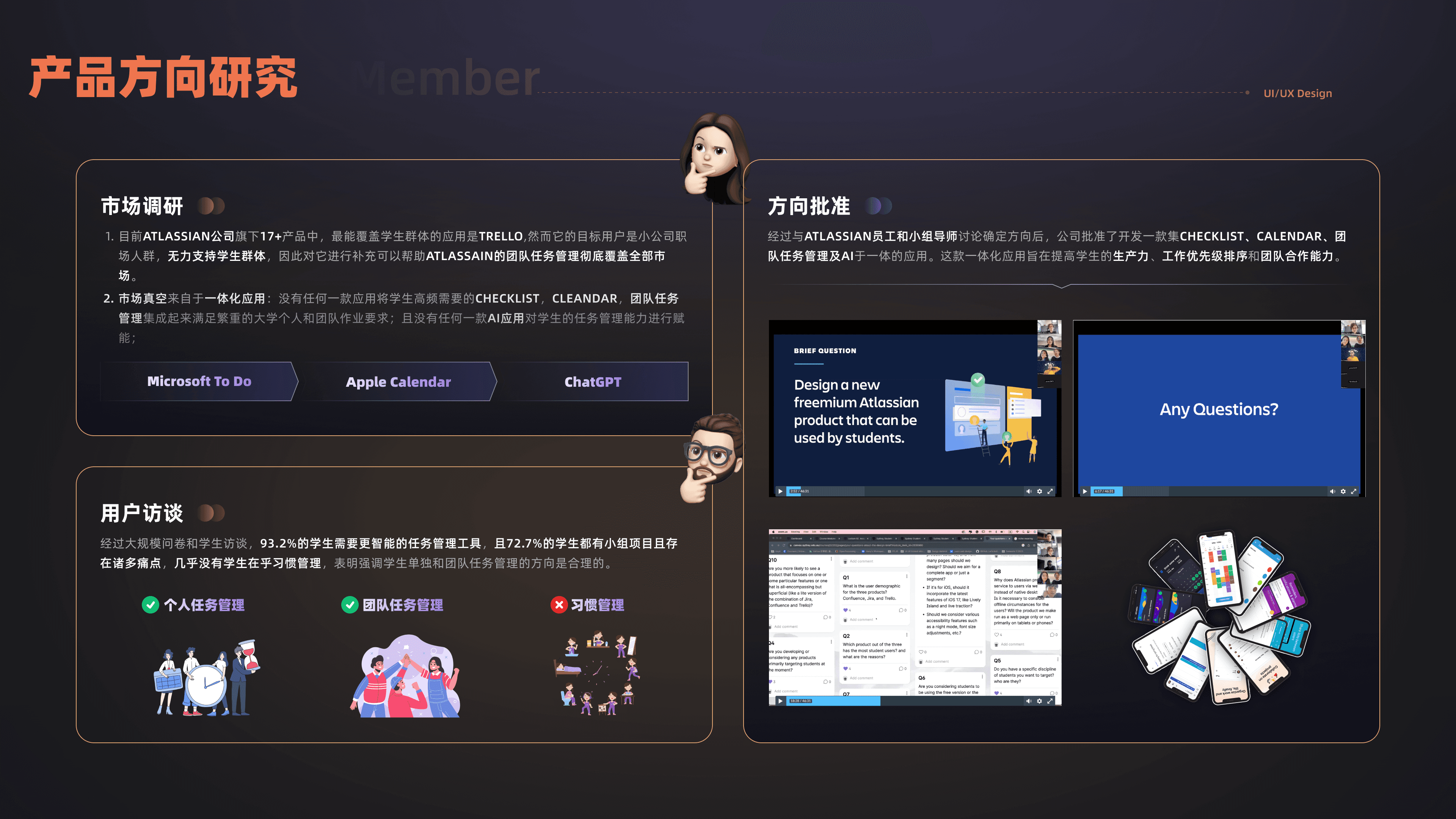
Task: Click the 产品方向研究 page title
Action: click(x=163, y=77)
